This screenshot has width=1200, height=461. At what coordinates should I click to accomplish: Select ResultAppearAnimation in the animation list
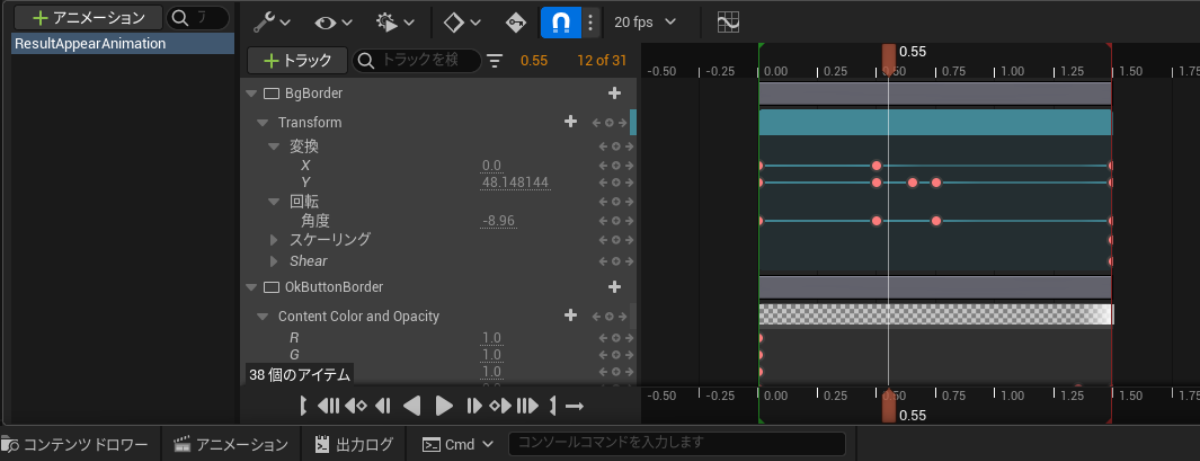pyautogui.click(x=90, y=44)
